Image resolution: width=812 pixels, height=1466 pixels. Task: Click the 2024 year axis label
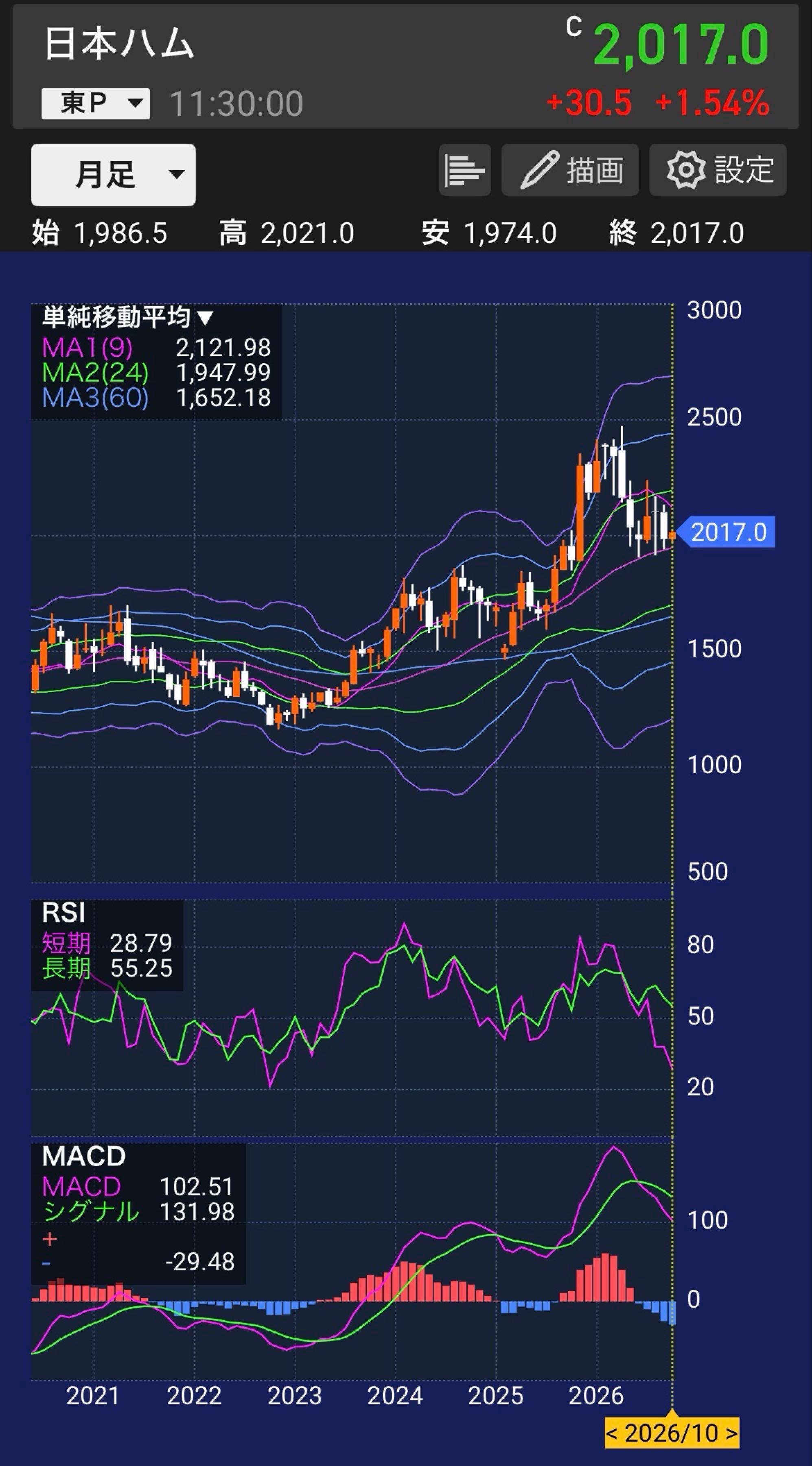click(x=395, y=1396)
